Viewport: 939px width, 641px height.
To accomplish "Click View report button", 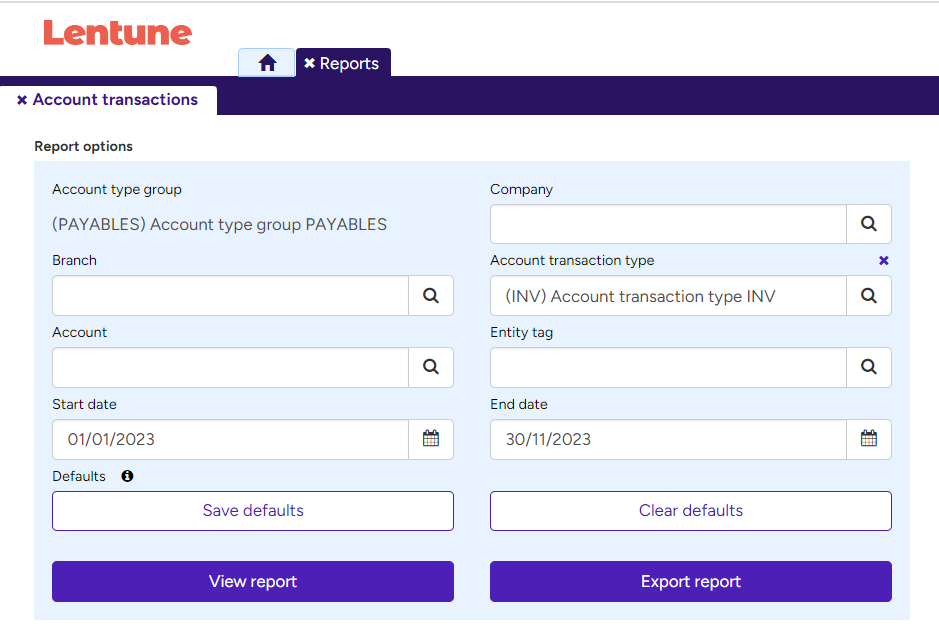I will 253,581.
